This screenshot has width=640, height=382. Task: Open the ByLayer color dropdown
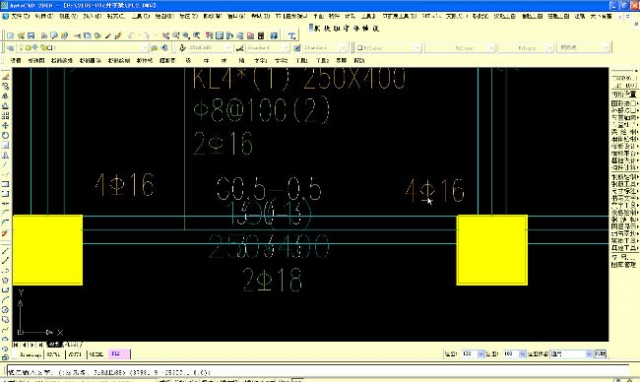coord(386,48)
